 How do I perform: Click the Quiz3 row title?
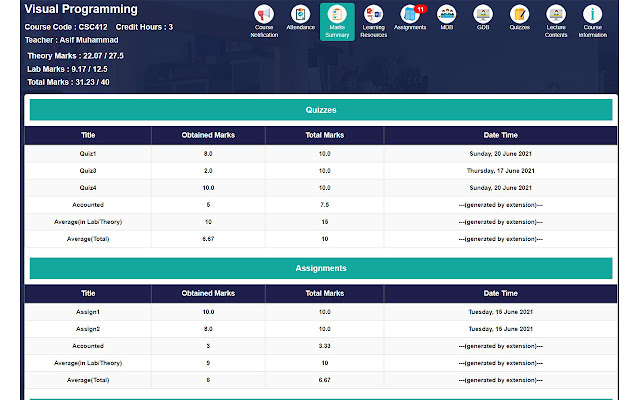[88, 171]
